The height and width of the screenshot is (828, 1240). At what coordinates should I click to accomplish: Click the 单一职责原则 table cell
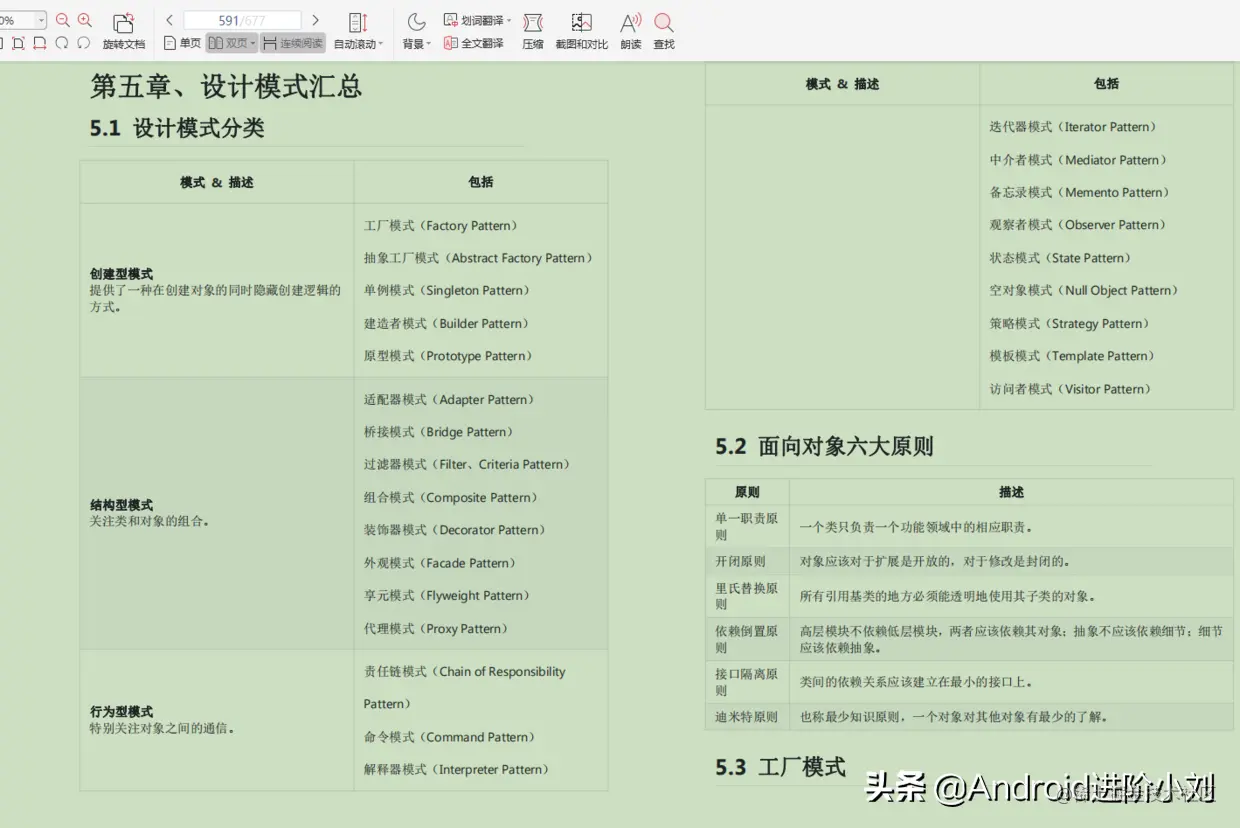tap(747, 526)
